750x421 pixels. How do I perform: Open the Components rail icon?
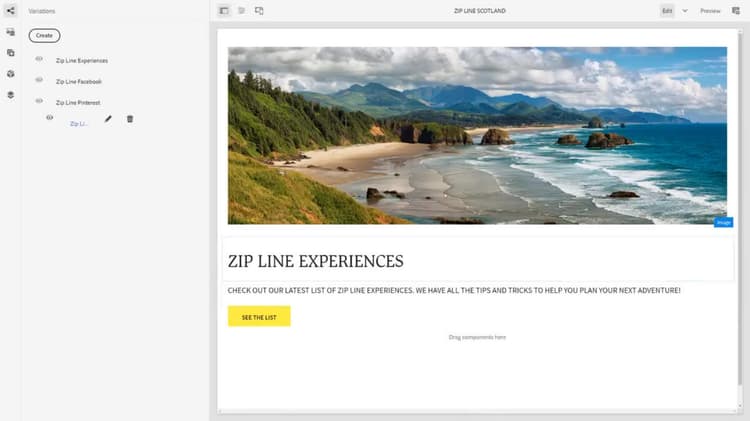pos(11,53)
